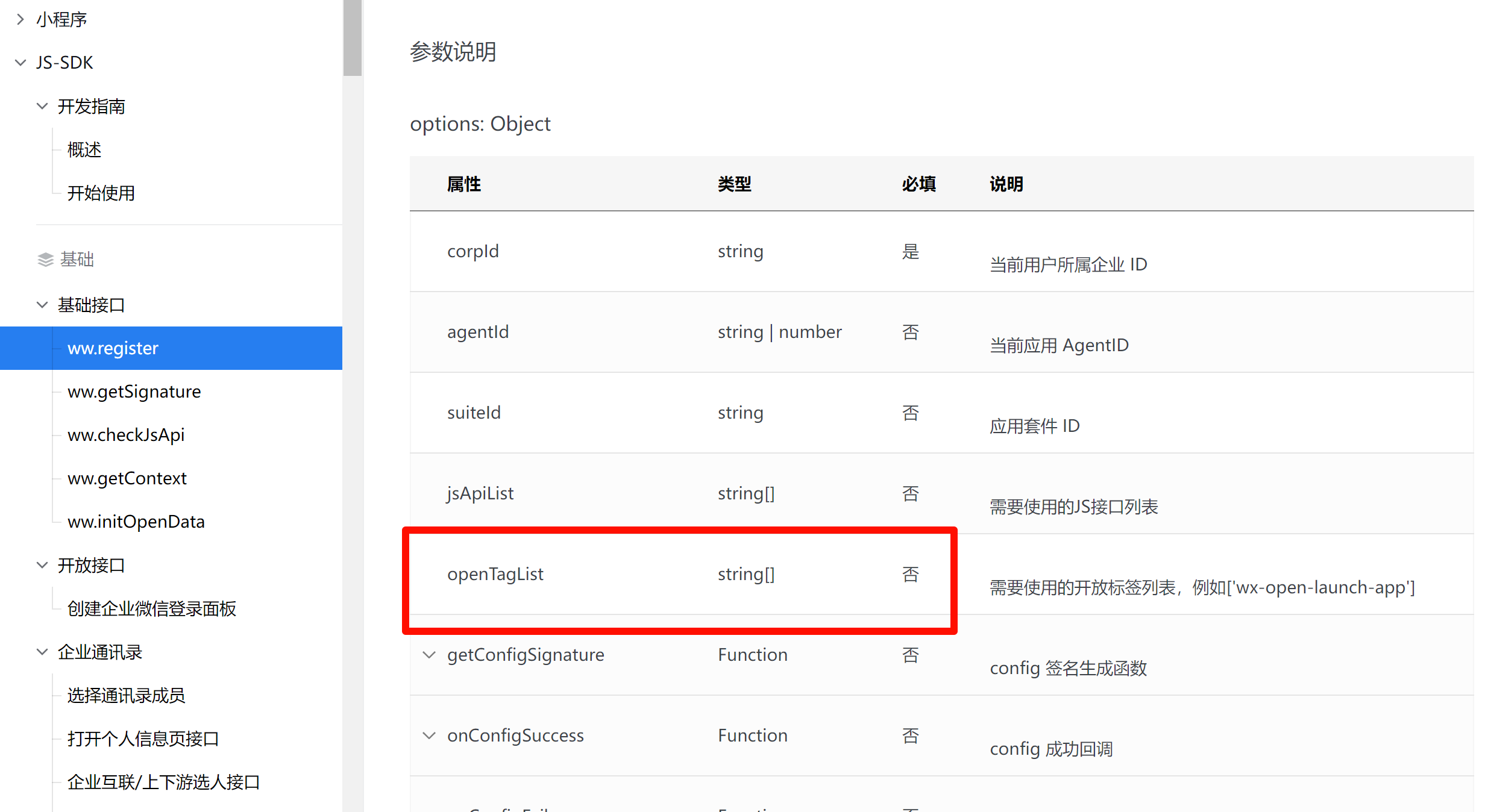Open 选择通讯录成员 page
The image size is (1485, 812).
click(x=126, y=695)
